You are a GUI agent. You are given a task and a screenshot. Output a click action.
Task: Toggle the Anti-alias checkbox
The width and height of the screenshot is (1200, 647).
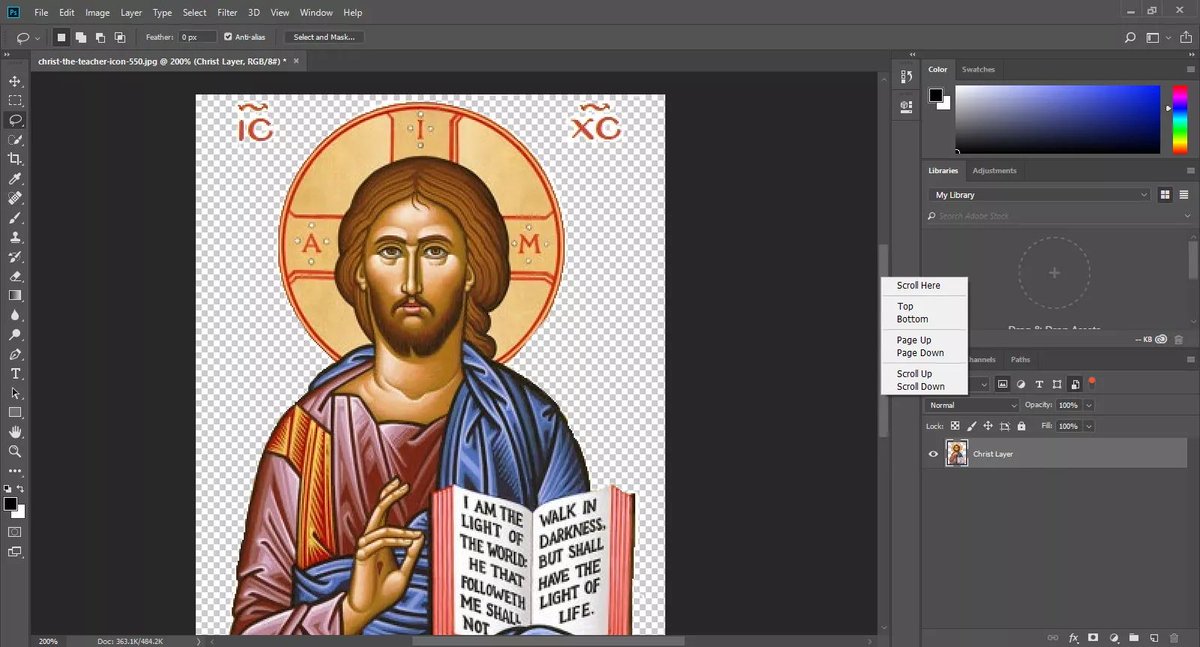[228, 37]
